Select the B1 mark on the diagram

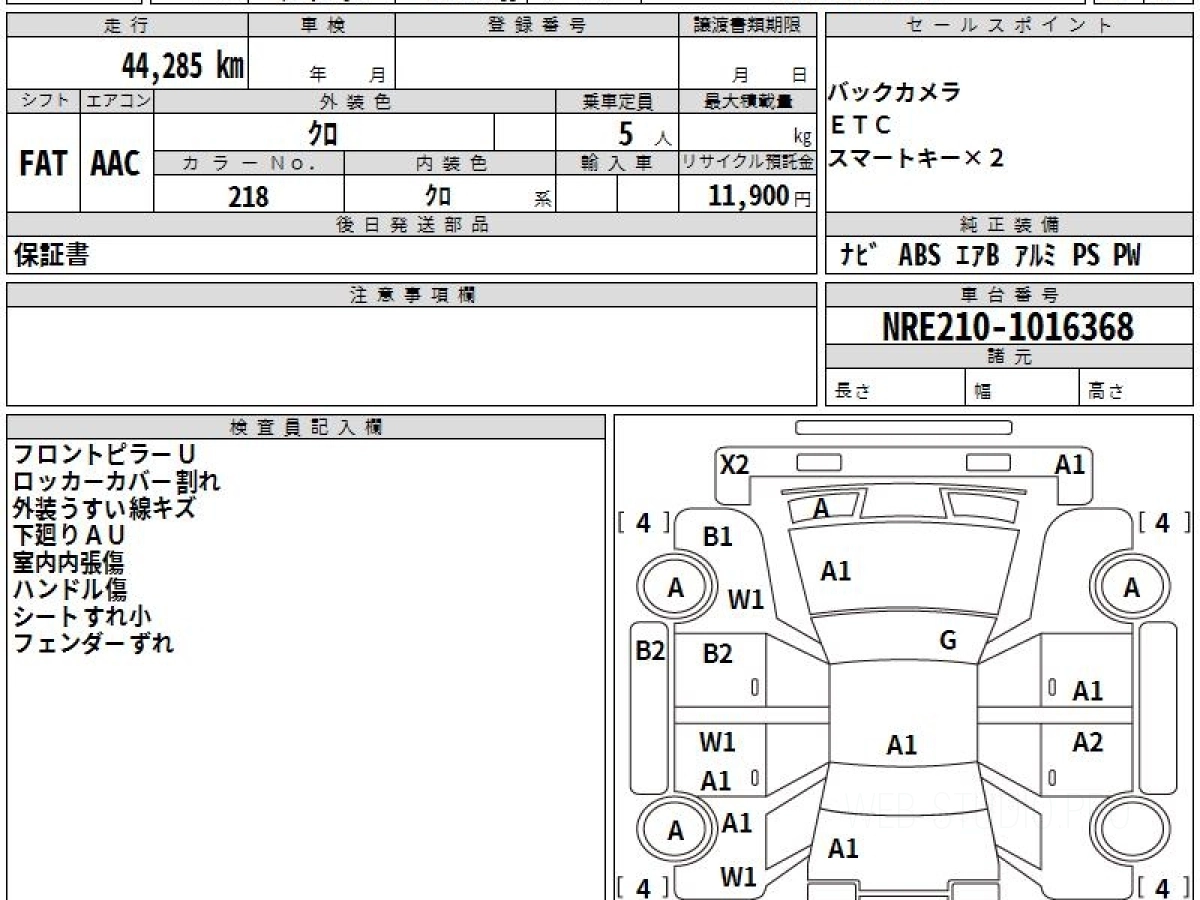(718, 537)
